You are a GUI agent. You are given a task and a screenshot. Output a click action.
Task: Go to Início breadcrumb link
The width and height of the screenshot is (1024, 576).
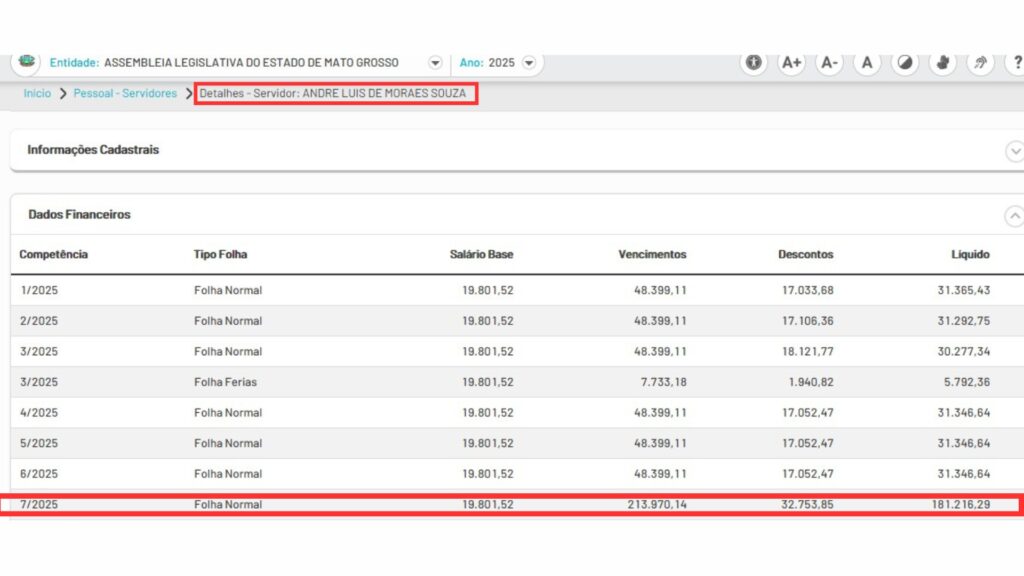(37, 93)
